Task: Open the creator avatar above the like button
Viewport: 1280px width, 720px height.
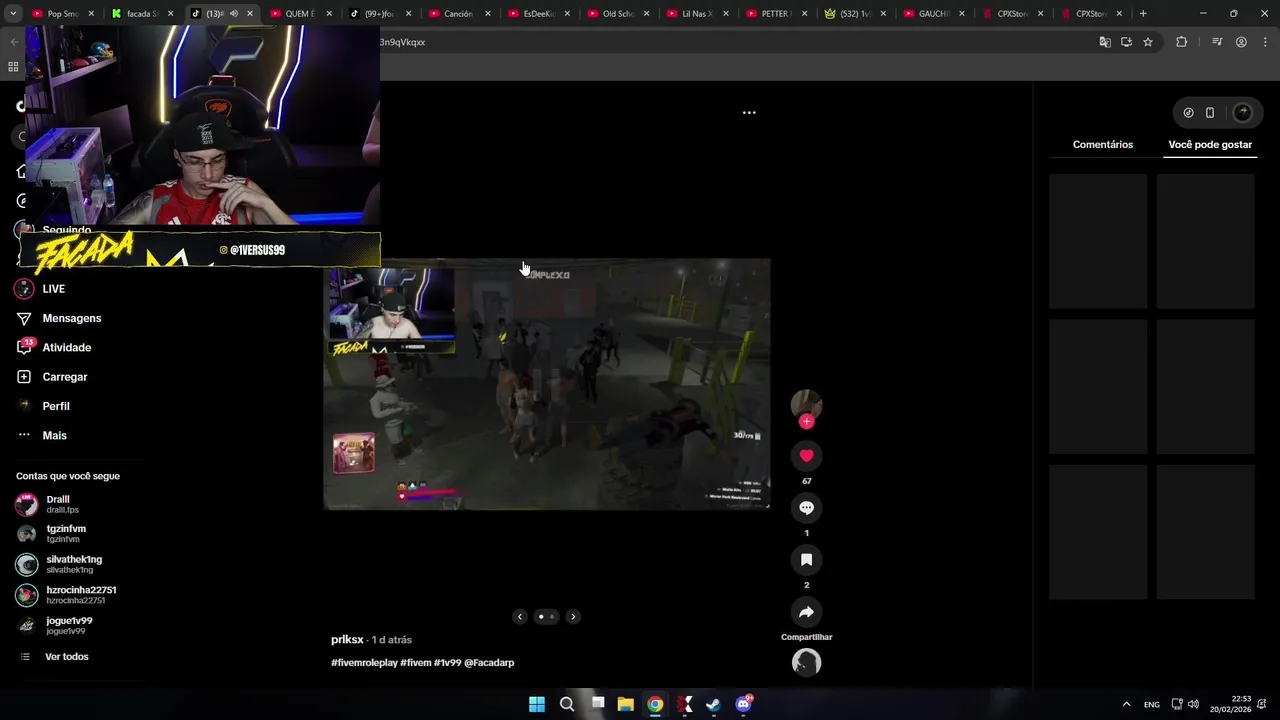Action: pyautogui.click(x=806, y=404)
